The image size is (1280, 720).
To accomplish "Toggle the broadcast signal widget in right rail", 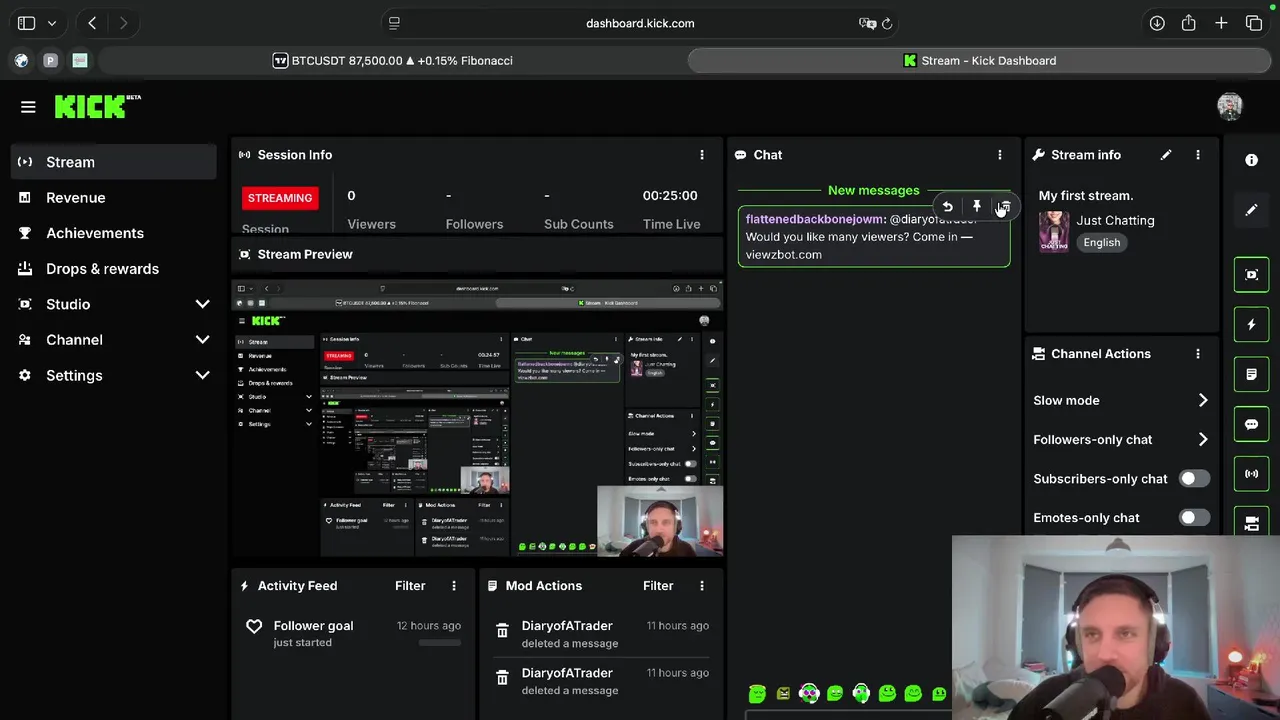I will click(x=1251, y=474).
